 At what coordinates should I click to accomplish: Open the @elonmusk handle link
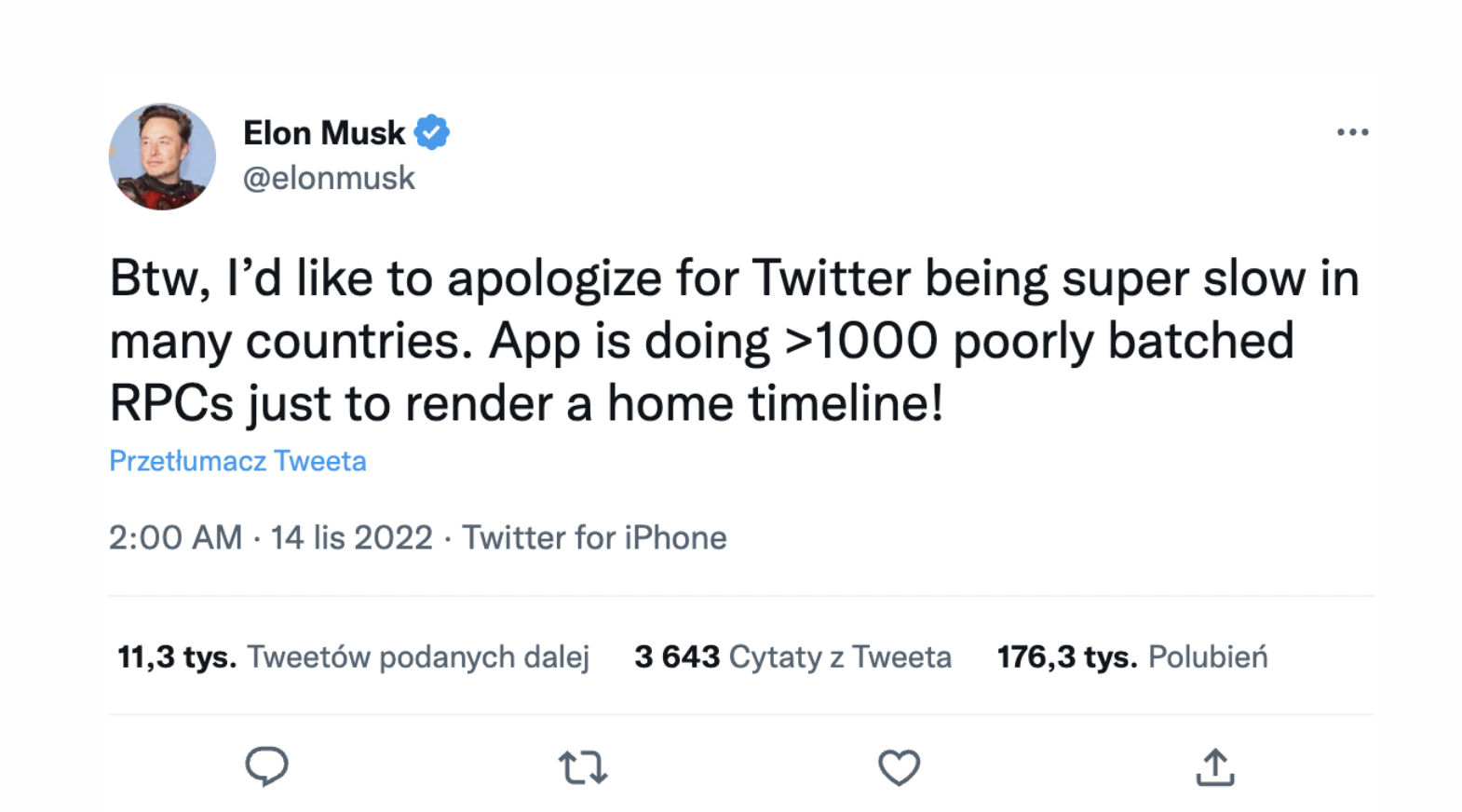point(329,178)
